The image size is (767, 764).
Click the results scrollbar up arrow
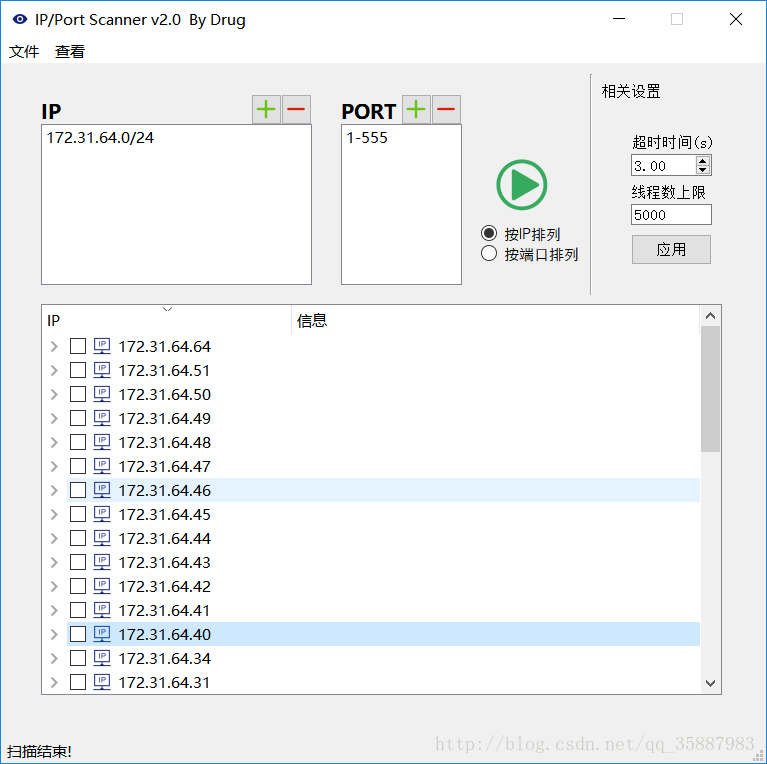click(x=710, y=316)
